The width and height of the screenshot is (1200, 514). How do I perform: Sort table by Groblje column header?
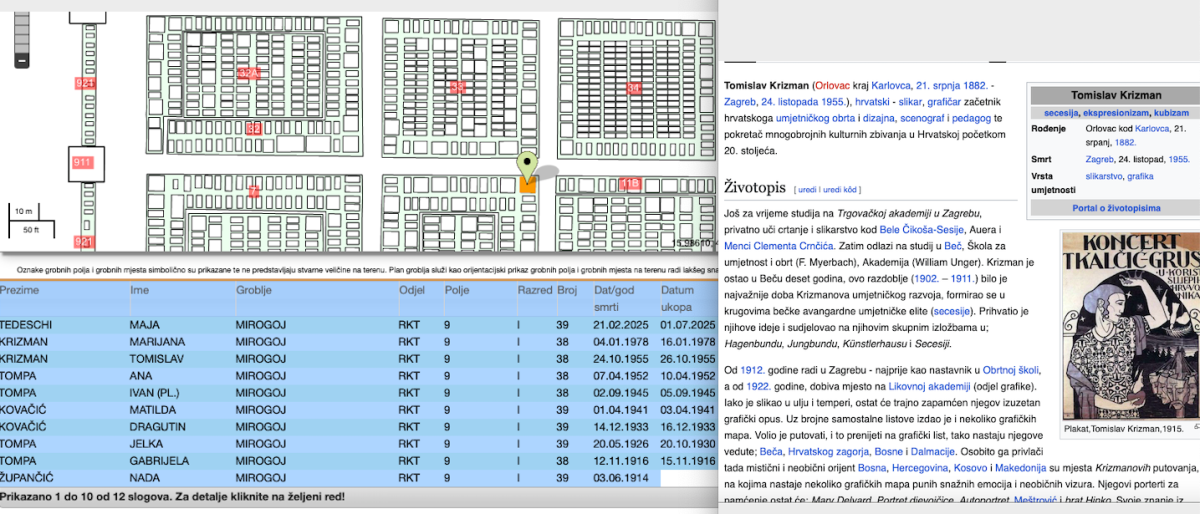pos(255,290)
